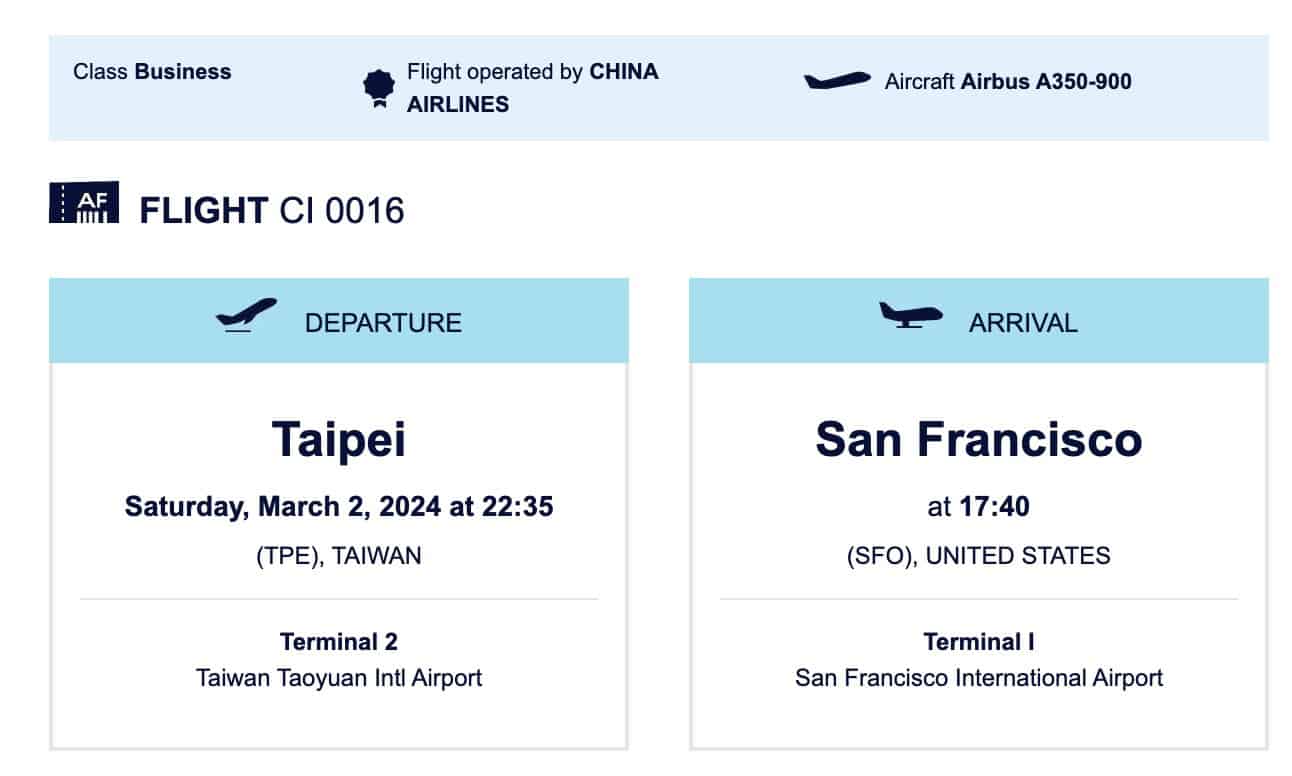The image size is (1292, 776).
Task: Click the operated-by badge icon
Action: (x=378, y=88)
